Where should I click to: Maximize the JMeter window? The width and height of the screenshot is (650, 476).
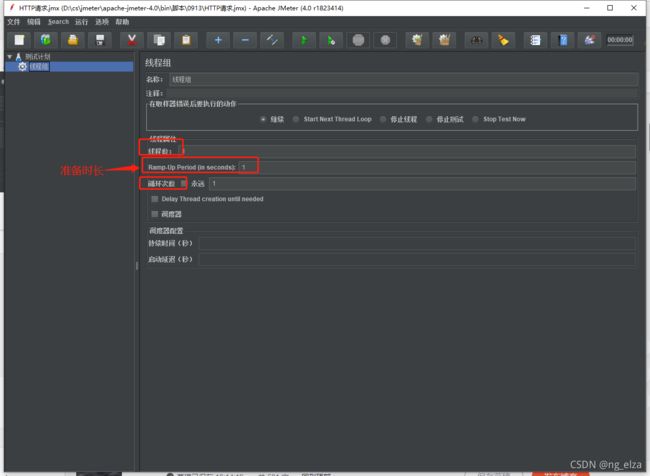pos(610,8)
